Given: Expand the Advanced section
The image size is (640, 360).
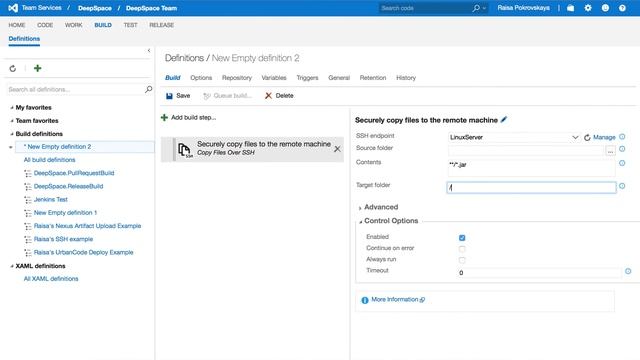Looking at the screenshot, I should click(360, 208).
